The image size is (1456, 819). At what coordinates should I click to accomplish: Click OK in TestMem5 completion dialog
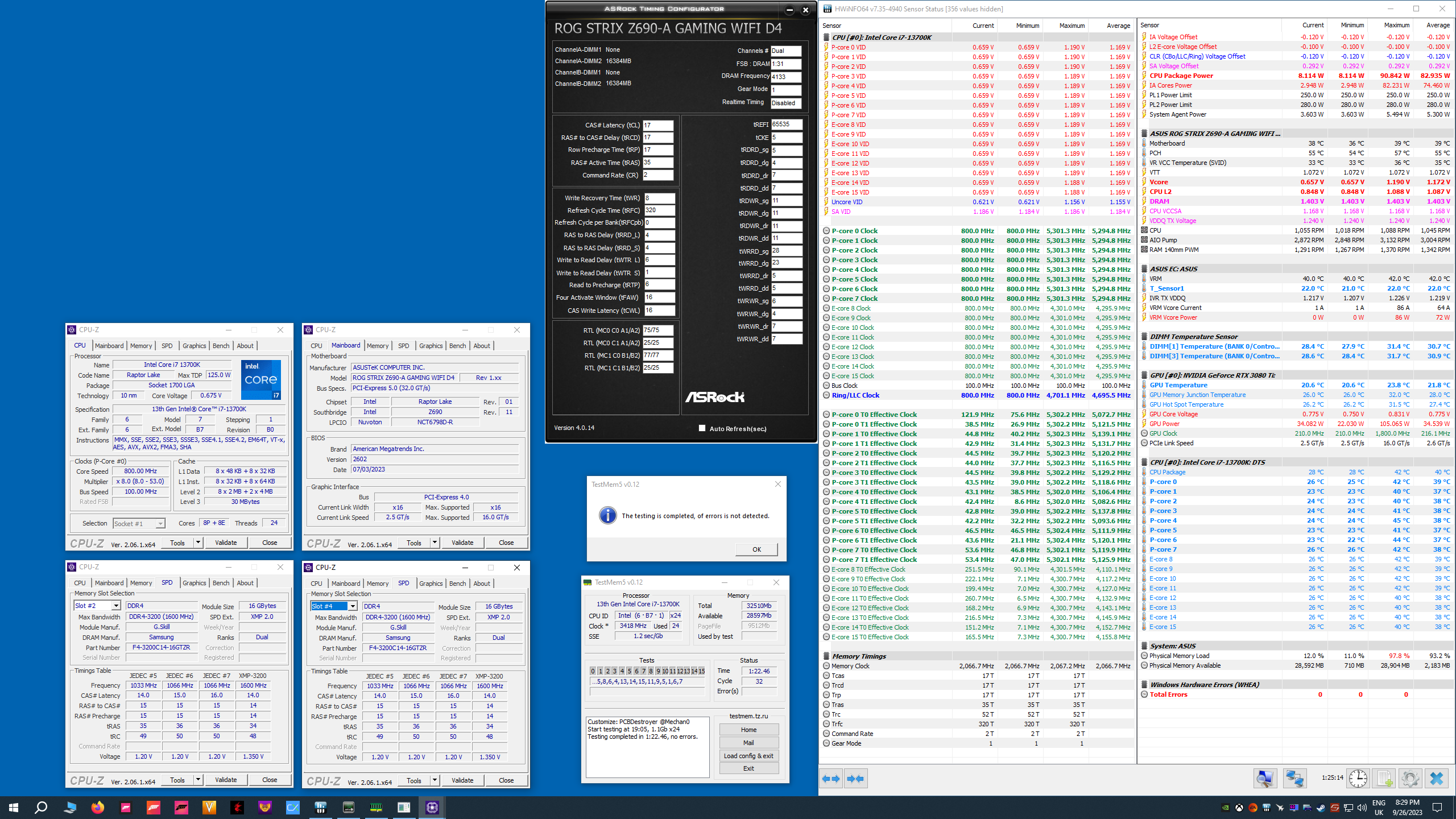click(756, 549)
